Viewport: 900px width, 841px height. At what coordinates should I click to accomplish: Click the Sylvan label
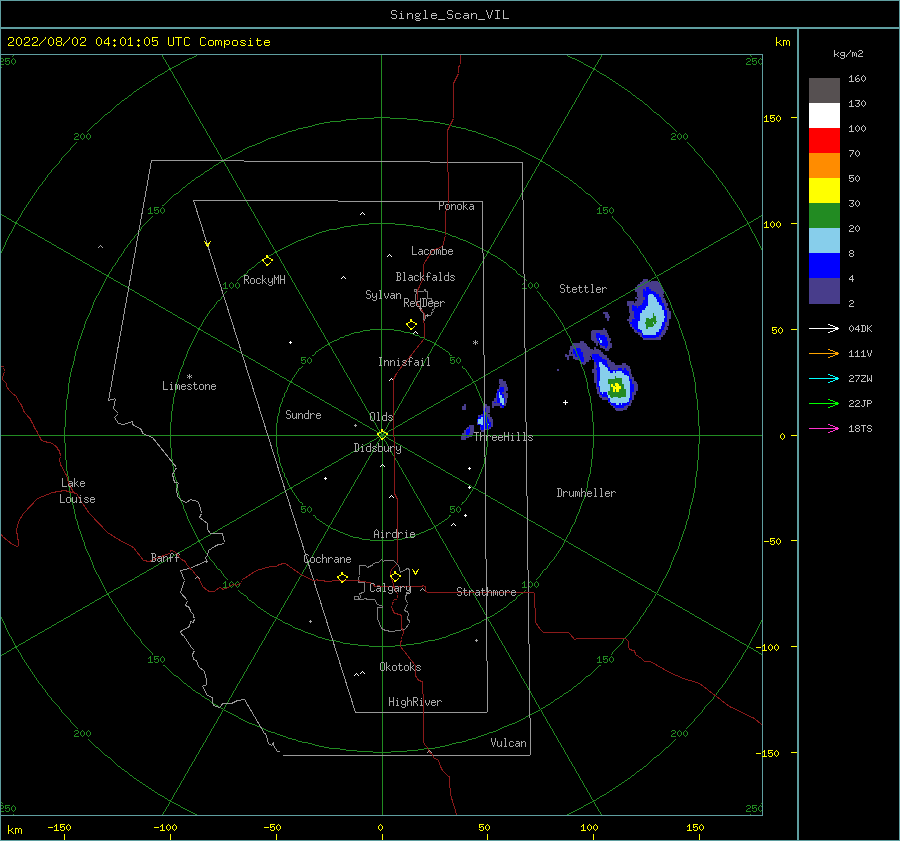point(383,295)
